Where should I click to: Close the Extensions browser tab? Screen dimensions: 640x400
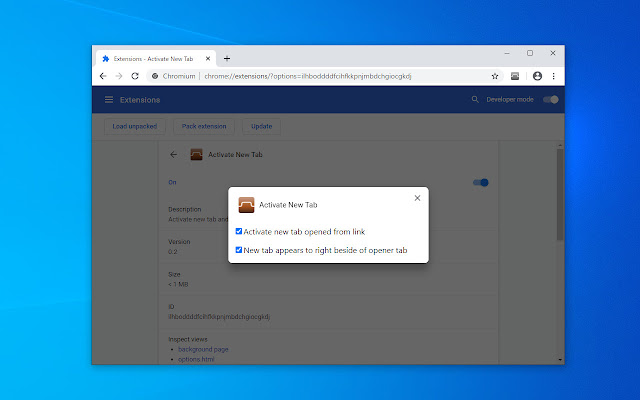(x=208, y=59)
